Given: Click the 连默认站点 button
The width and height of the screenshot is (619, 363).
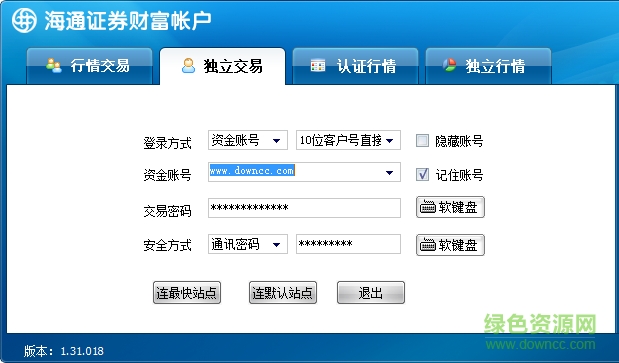Looking at the screenshot, I should (x=283, y=293).
